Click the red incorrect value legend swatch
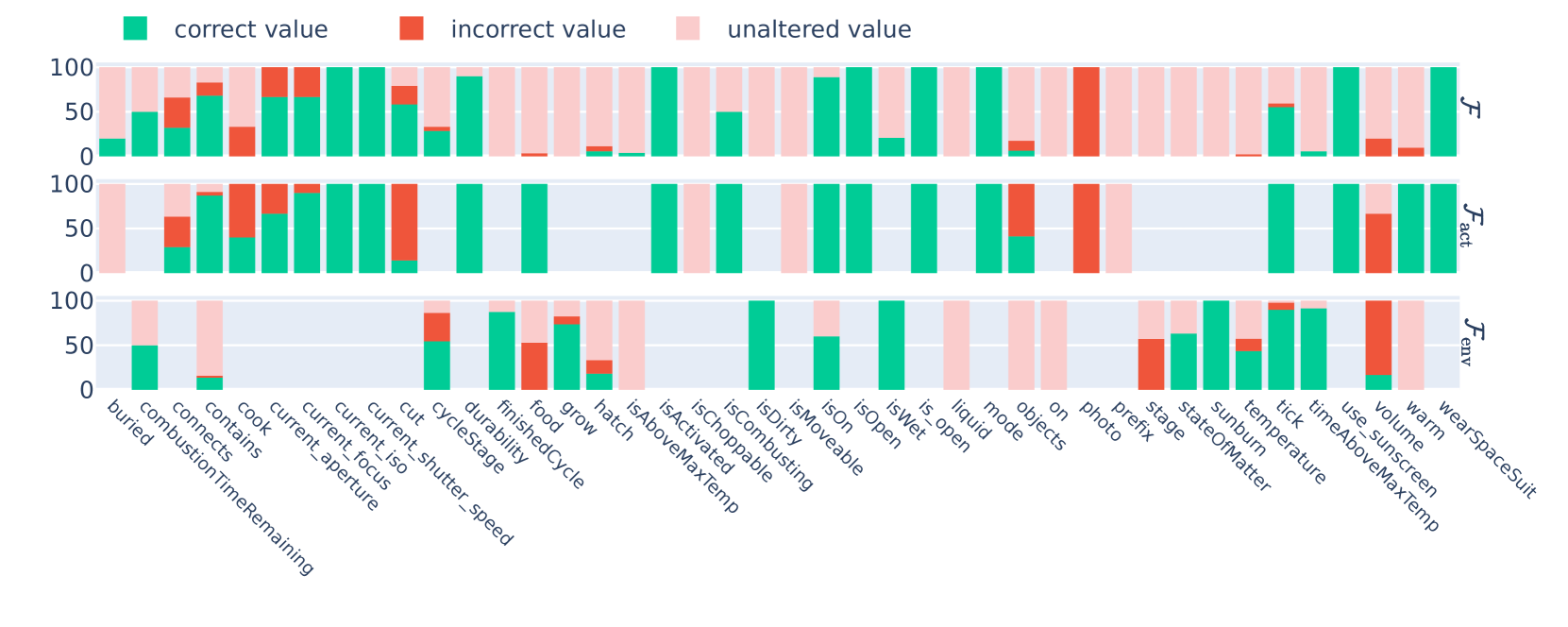 tap(412, 29)
